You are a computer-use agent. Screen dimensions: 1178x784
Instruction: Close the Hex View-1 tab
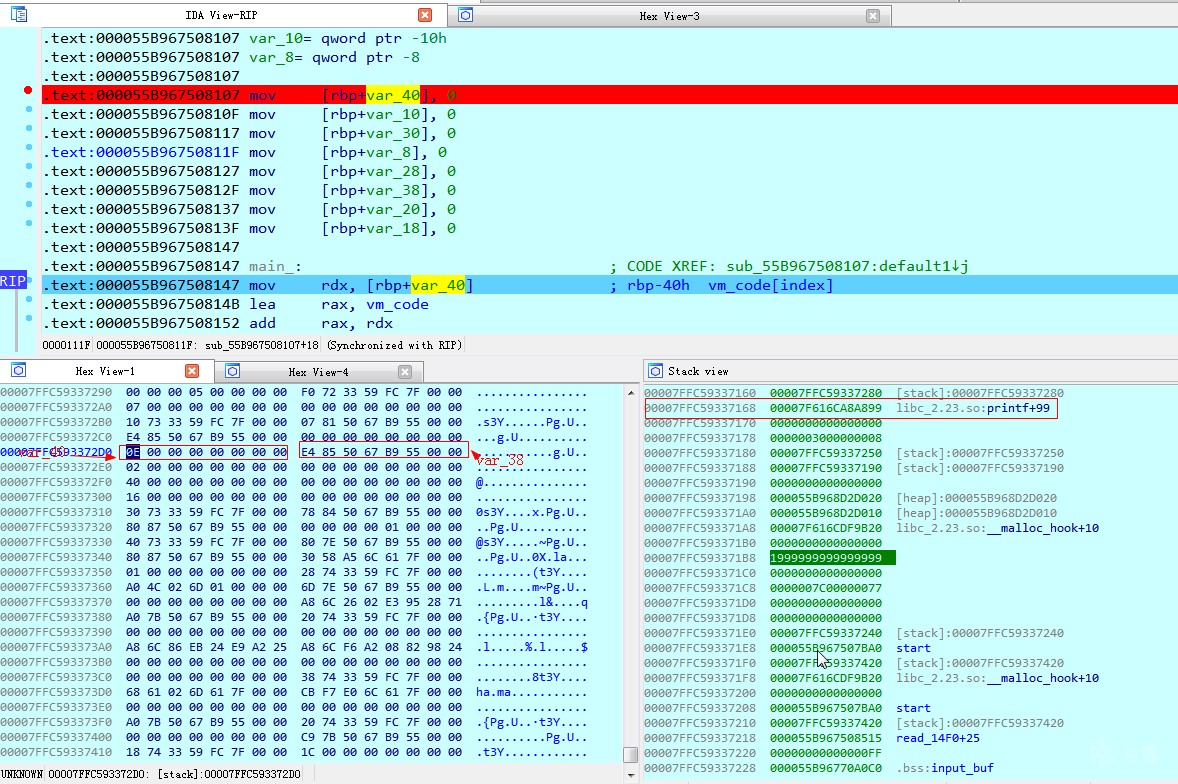pos(192,371)
